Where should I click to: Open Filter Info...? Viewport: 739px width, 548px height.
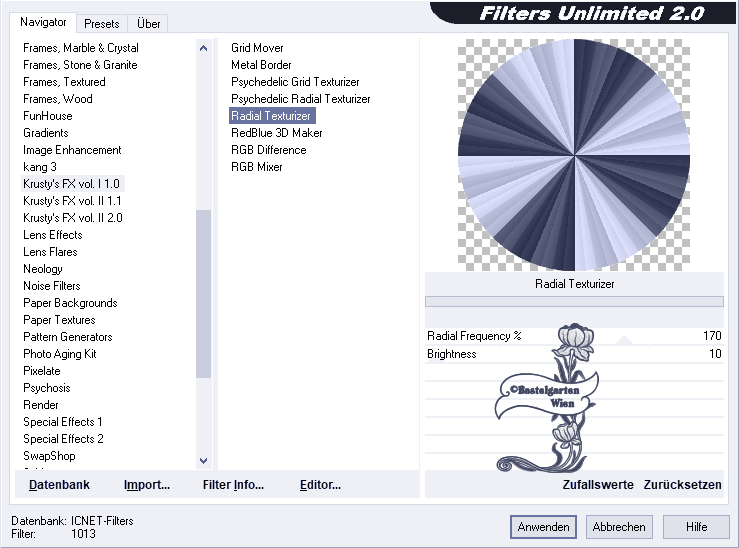[233, 485]
